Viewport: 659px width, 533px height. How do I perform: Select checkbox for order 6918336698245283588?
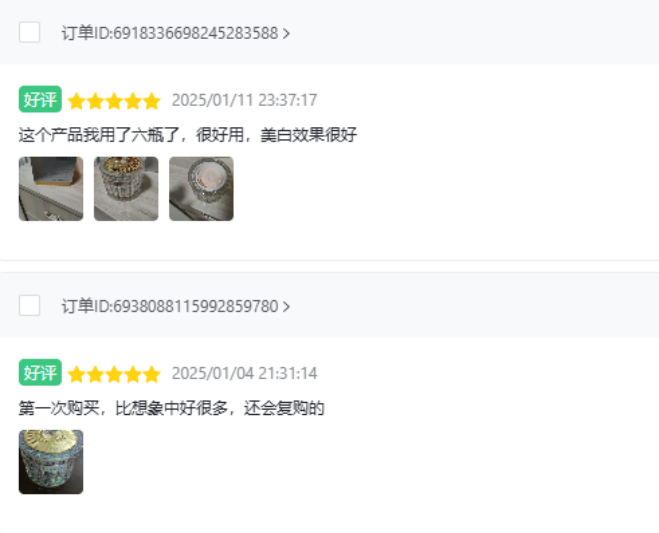(x=29, y=32)
